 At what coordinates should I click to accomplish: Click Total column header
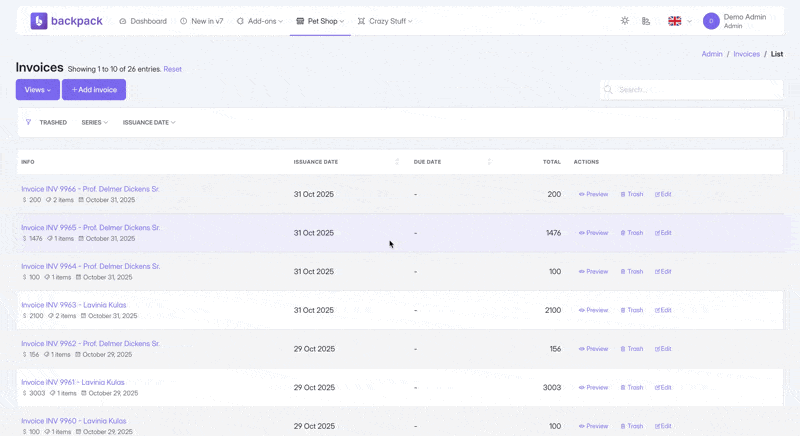552,162
